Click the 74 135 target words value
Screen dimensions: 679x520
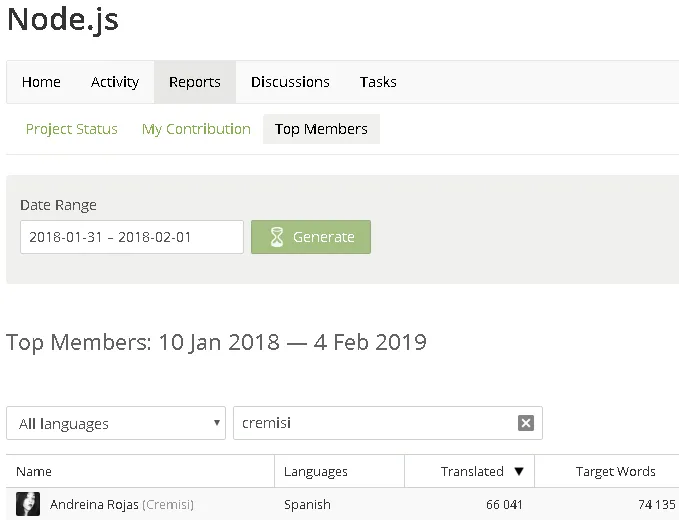656,504
